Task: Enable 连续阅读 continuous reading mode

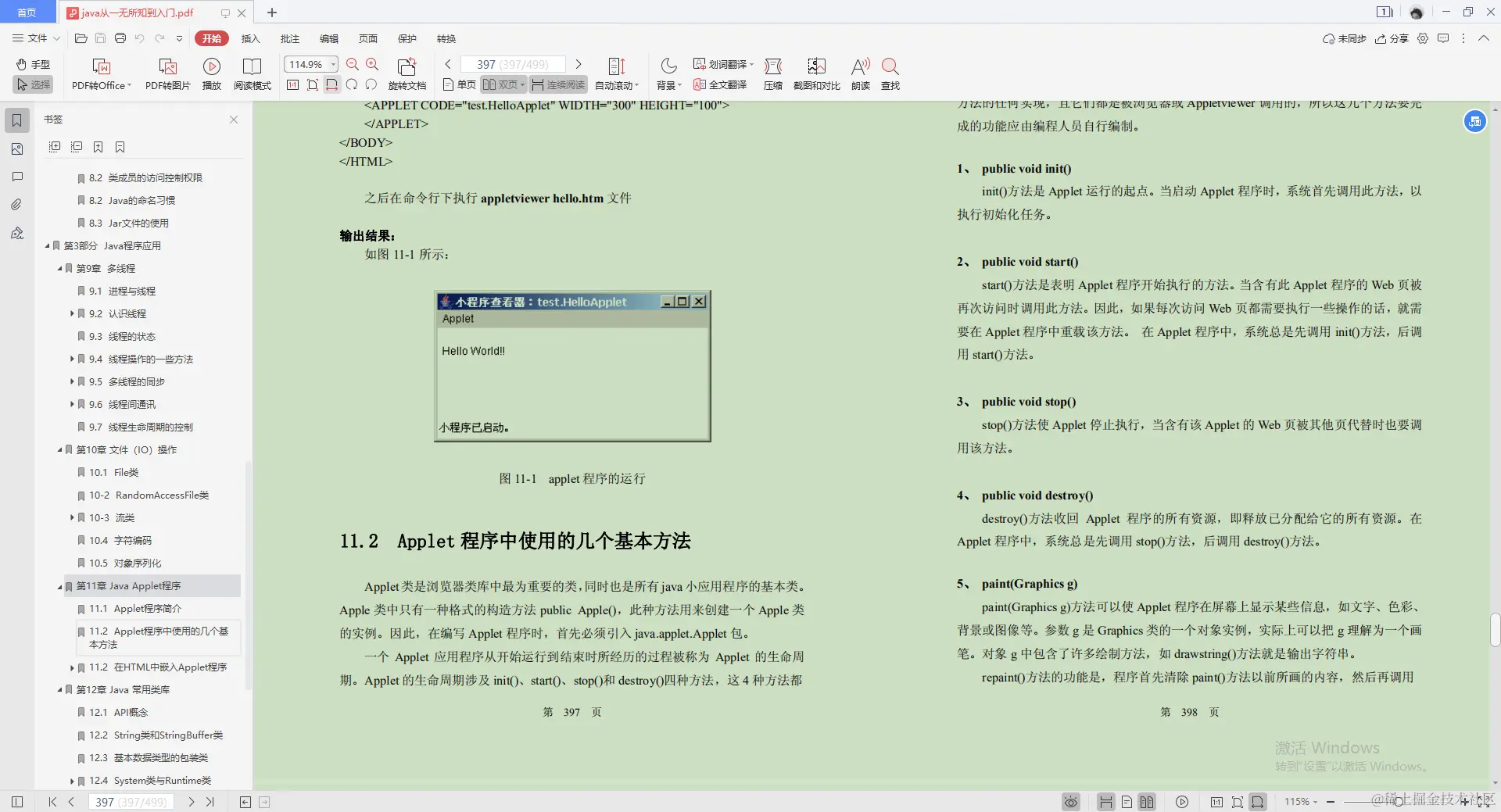Action: [557, 84]
